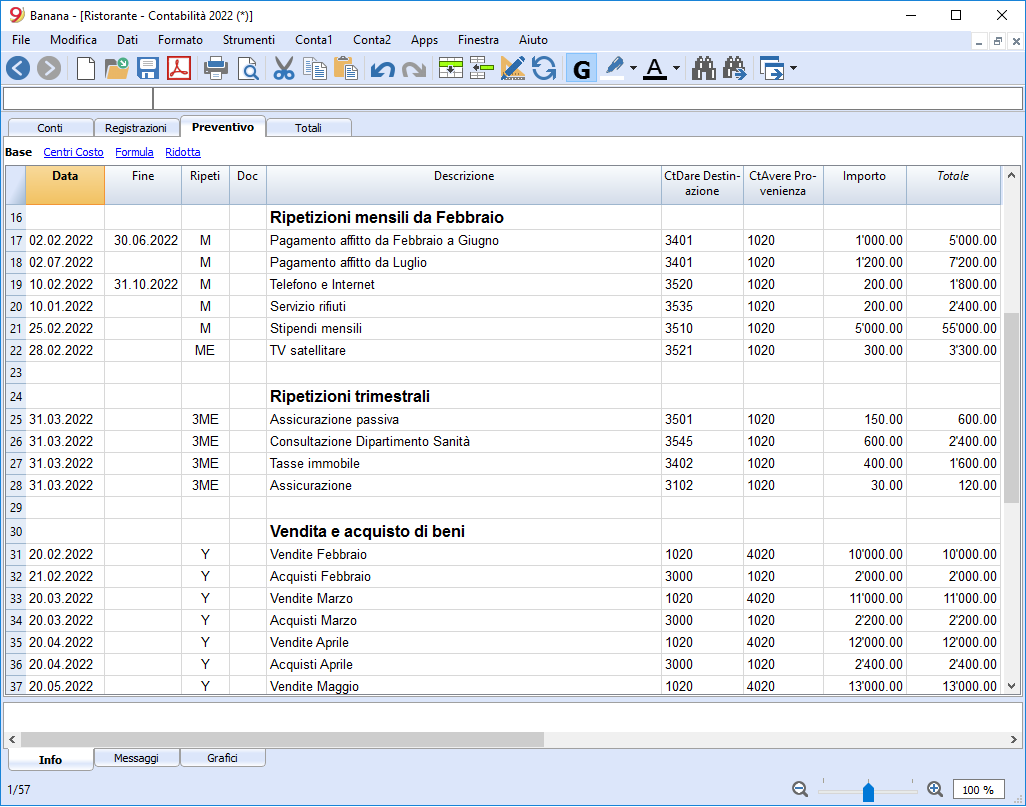Click the export window icon

pyautogui.click(x=772, y=68)
